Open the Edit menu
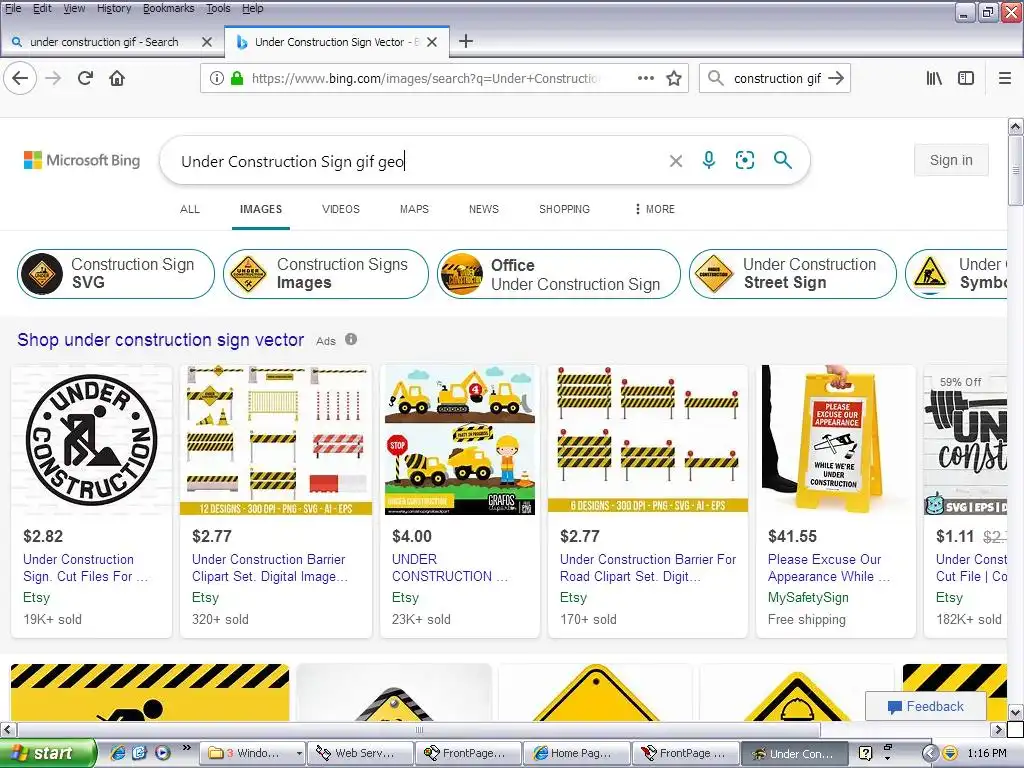 [42, 8]
